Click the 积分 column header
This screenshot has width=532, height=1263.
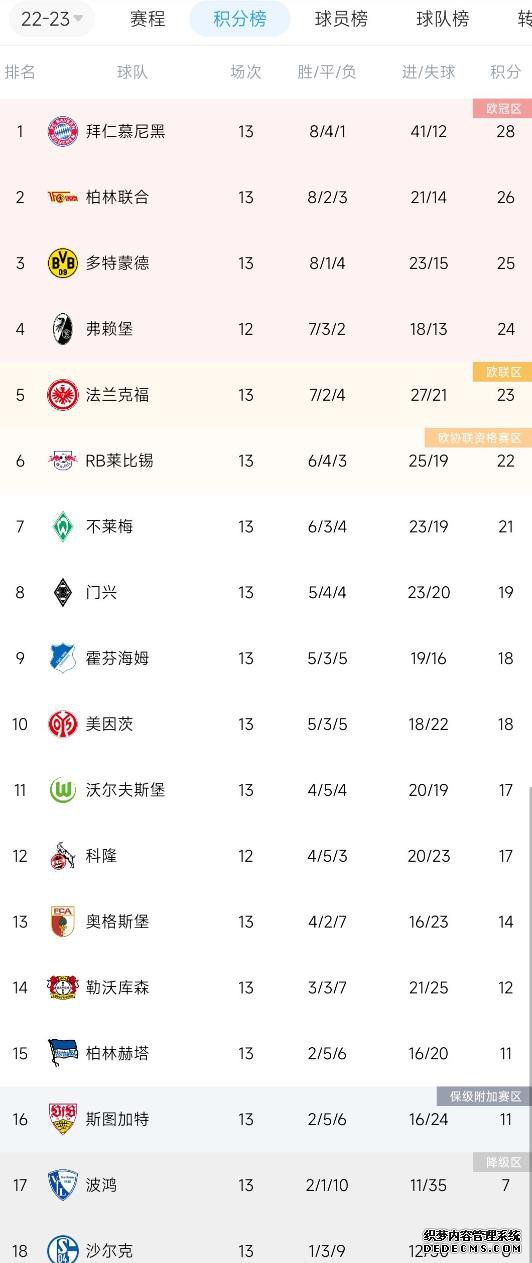(x=505, y=72)
